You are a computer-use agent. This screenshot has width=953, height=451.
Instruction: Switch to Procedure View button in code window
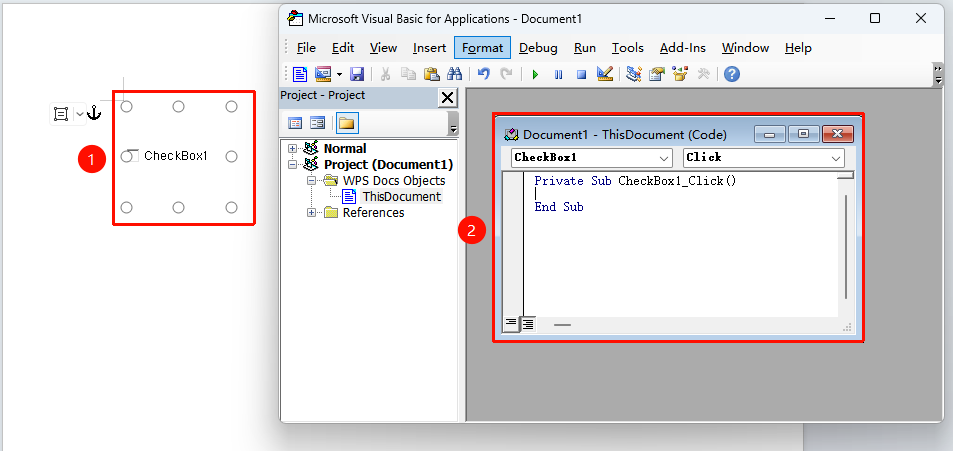511,325
